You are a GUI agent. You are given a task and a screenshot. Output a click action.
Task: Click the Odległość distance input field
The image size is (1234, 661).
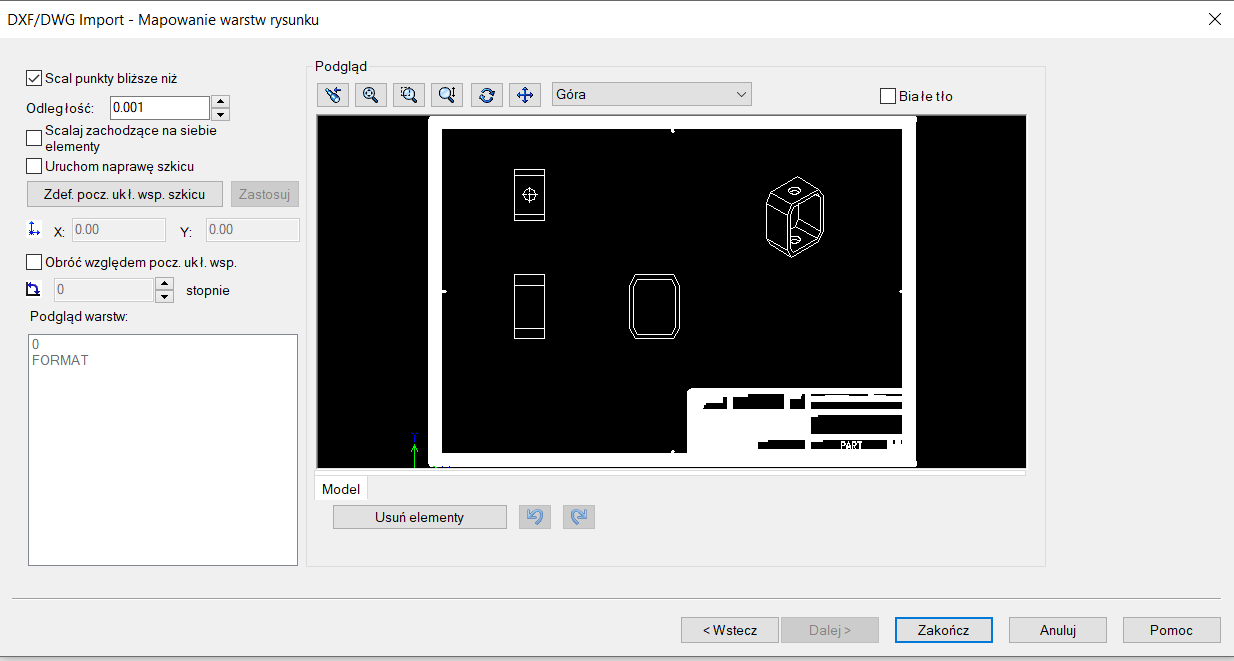point(159,107)
